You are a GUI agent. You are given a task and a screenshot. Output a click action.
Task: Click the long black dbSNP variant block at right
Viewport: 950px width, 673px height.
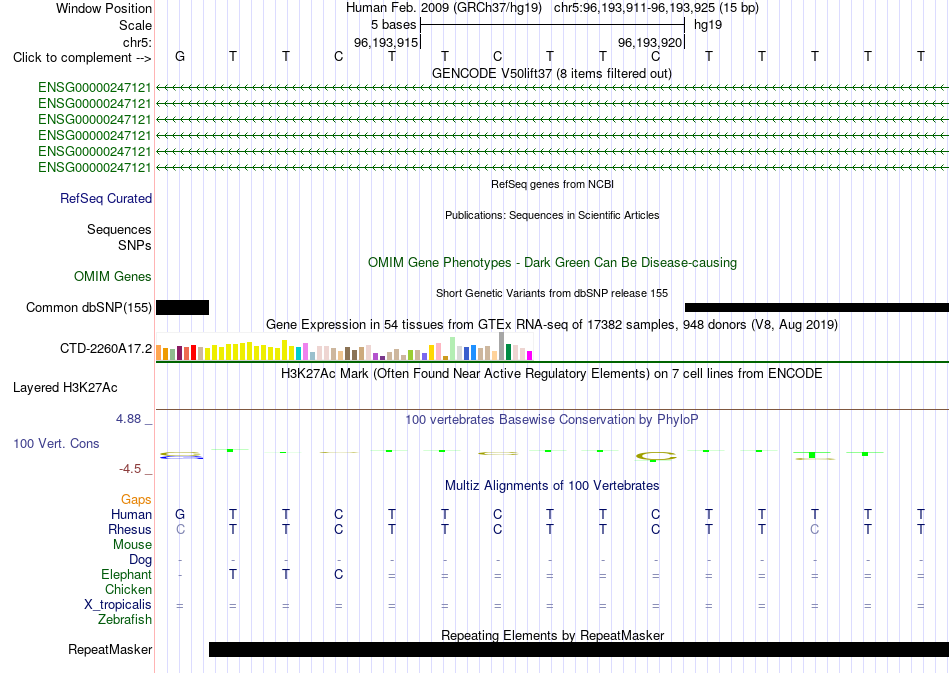(817, 308)
